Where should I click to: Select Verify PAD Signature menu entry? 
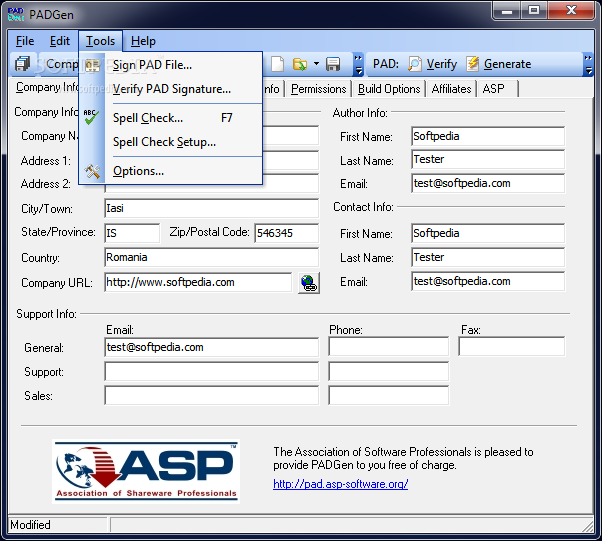pos(170,89)
